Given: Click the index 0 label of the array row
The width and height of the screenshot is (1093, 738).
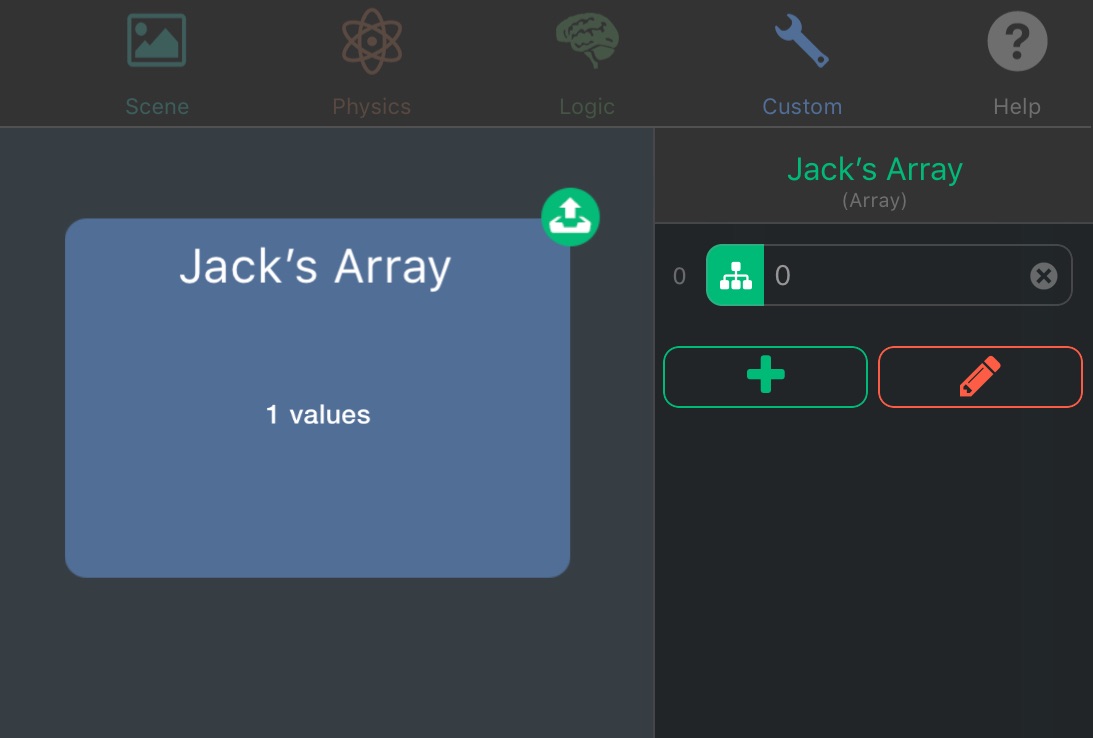Looking at the screenshot, I should pos(680,276).
